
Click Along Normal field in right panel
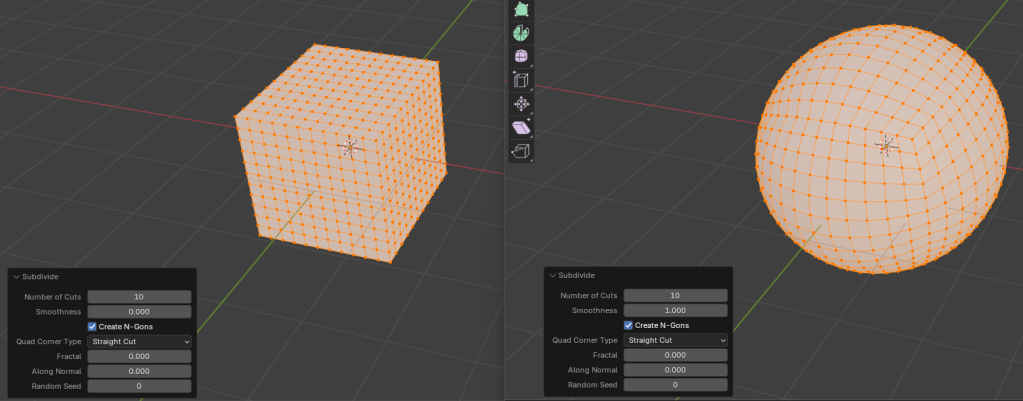tap(675, 370)
